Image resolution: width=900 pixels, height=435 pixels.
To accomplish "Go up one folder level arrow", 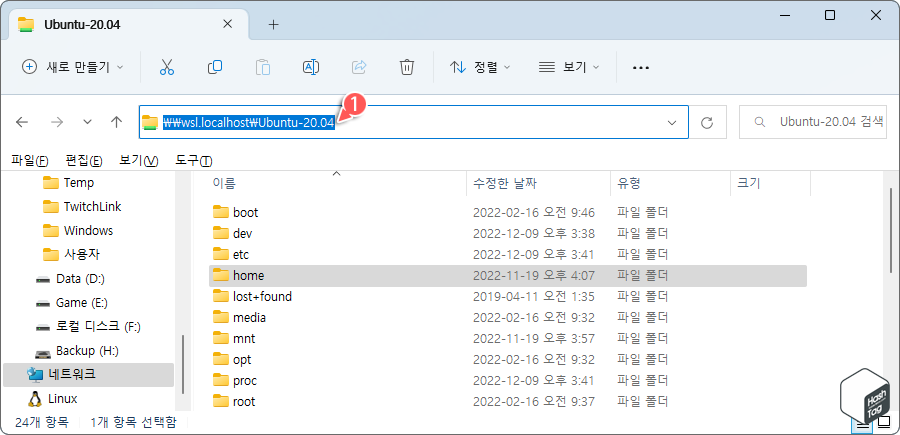I will click(117, 122).
